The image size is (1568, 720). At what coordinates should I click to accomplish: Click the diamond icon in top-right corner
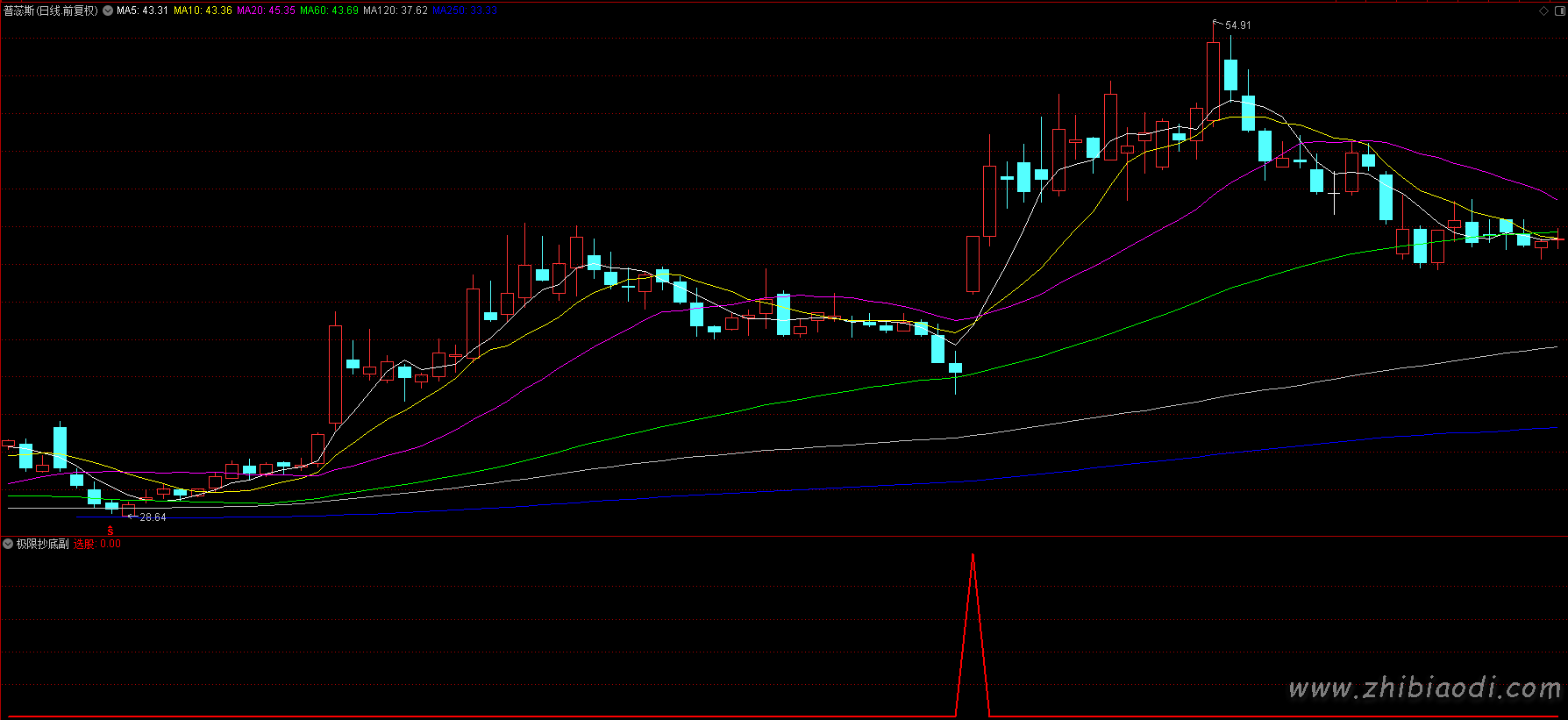point(1544,11)
